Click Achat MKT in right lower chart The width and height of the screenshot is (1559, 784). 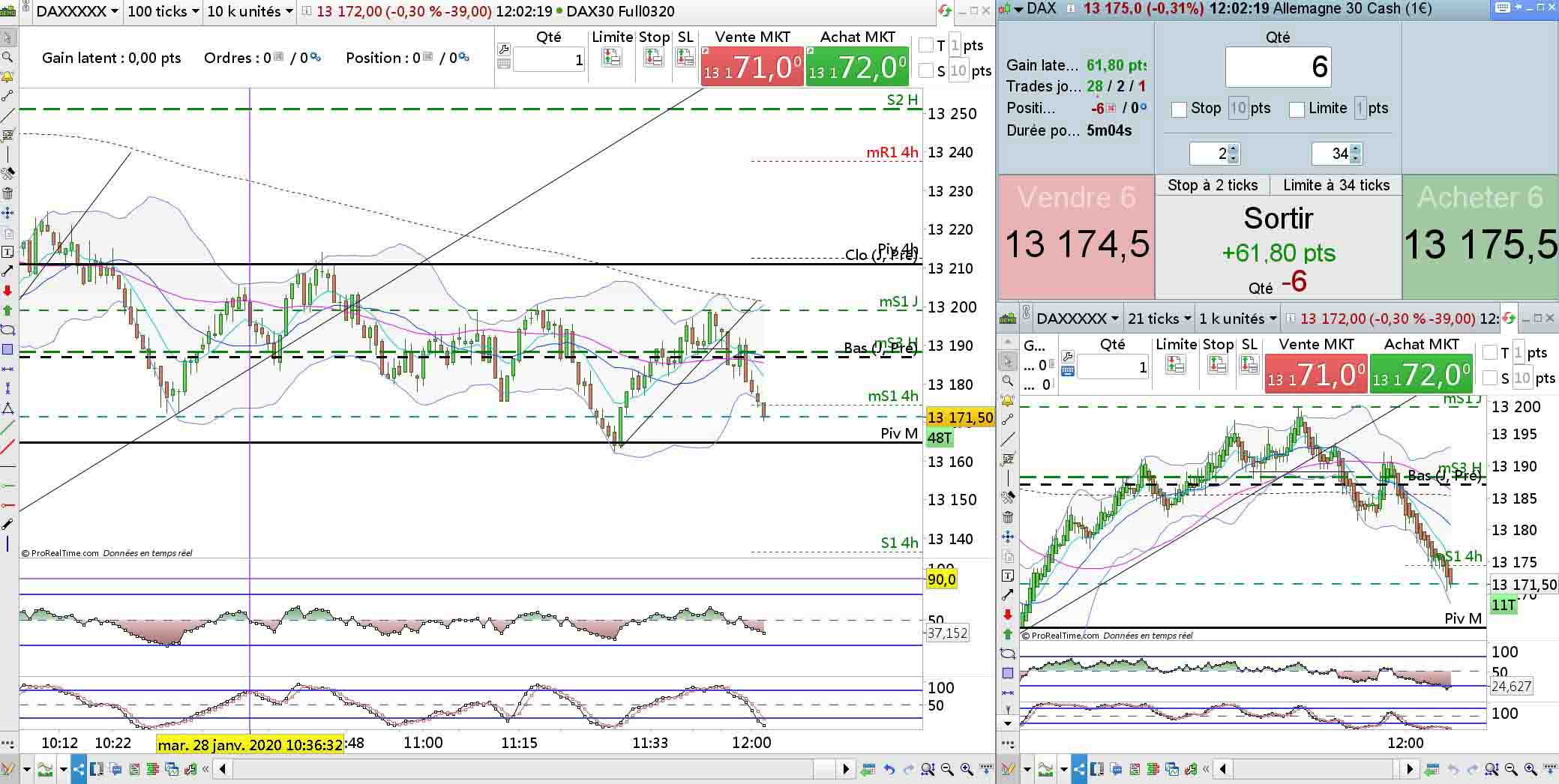pyautogui.click(x=1421, y=373)
